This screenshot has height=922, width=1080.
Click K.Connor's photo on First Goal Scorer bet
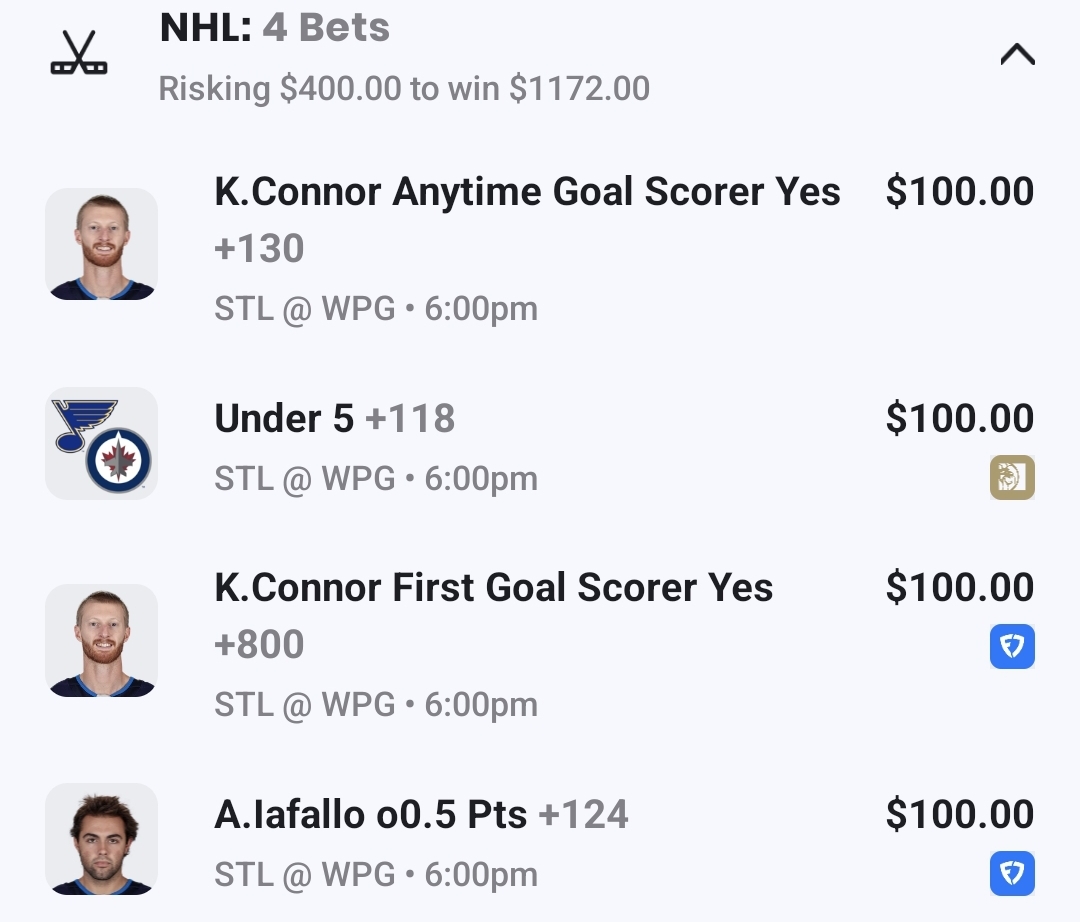click(x=101, y=641)
